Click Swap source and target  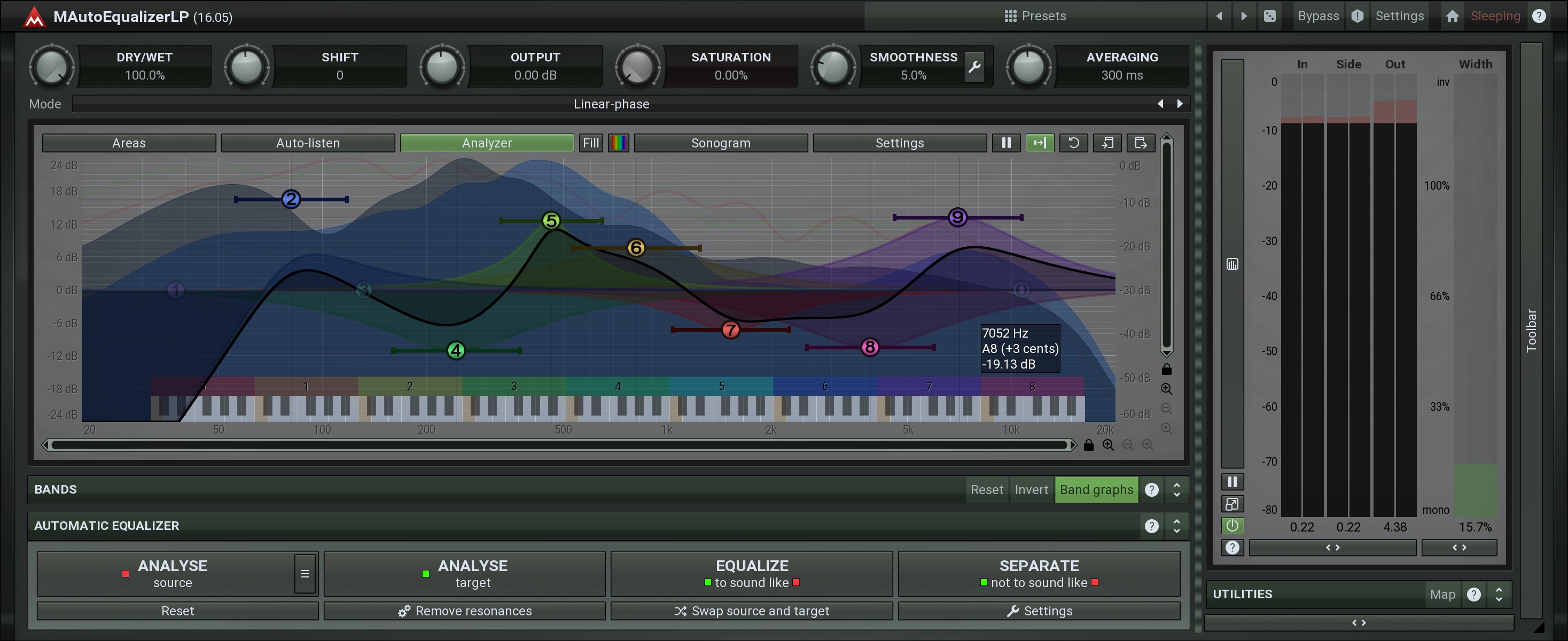tap(752, 611)
